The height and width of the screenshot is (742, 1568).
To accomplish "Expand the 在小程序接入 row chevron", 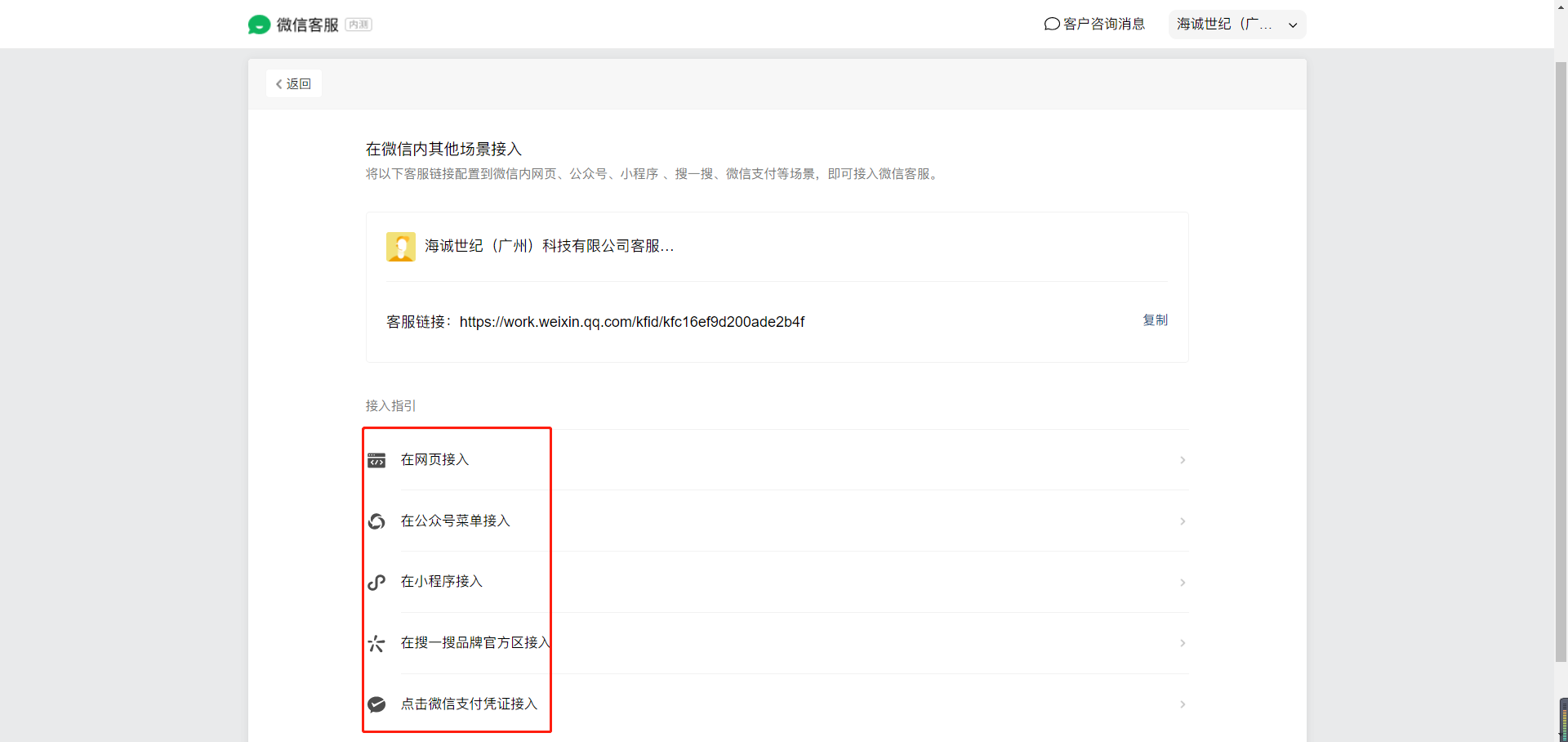I will click(1183, 583).
